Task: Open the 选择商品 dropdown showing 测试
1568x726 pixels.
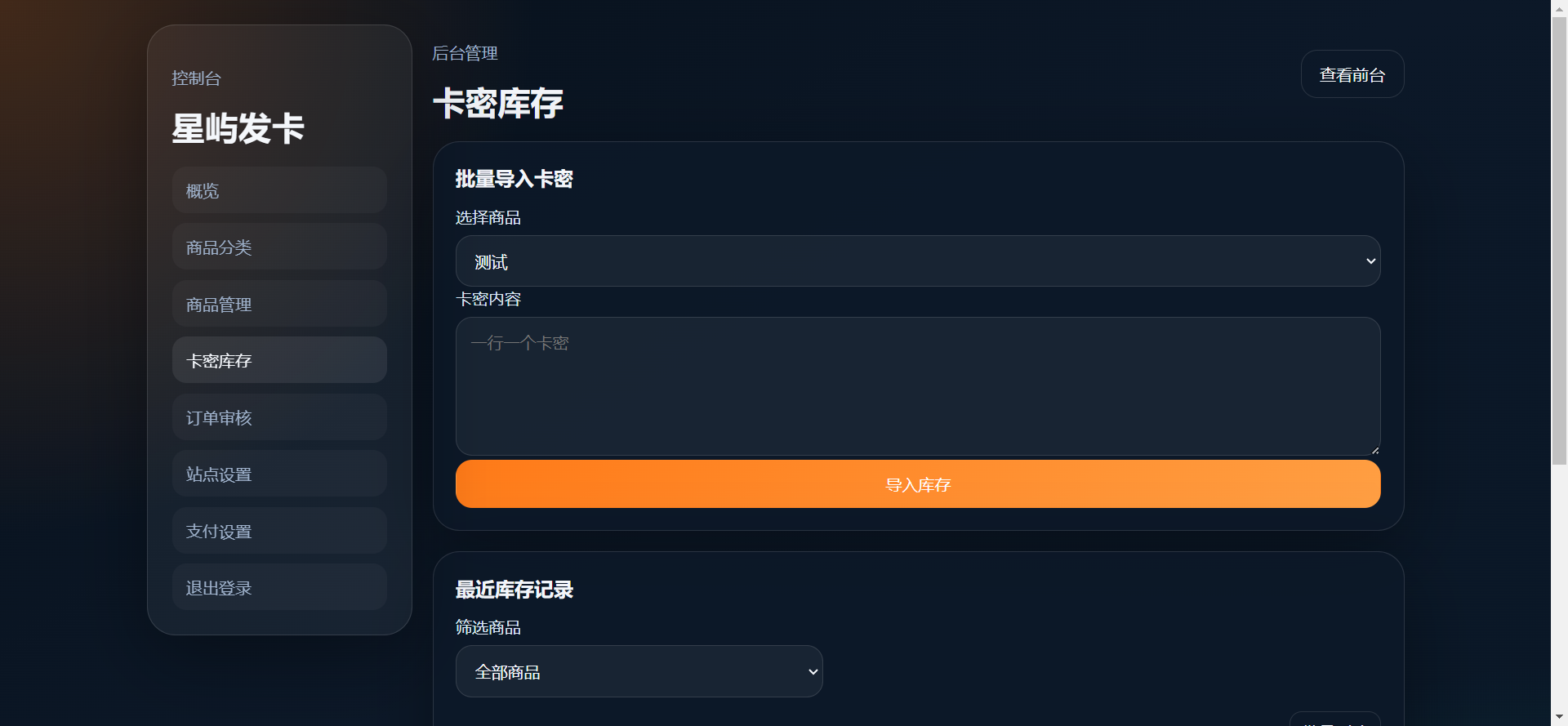Action: [917, 261]
